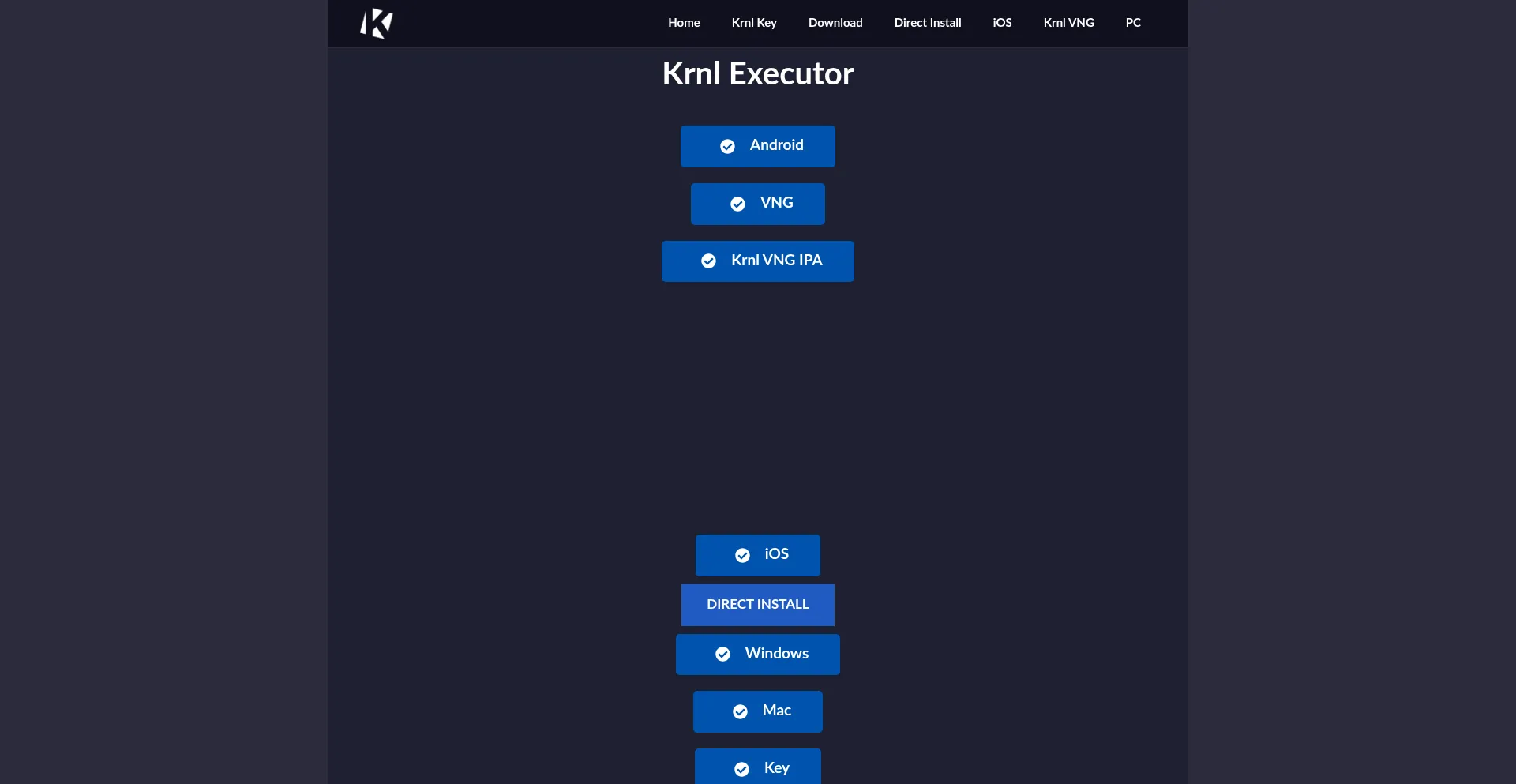Click the DIRECT INSTALL button
The image size is (1516, 784).
757,605
